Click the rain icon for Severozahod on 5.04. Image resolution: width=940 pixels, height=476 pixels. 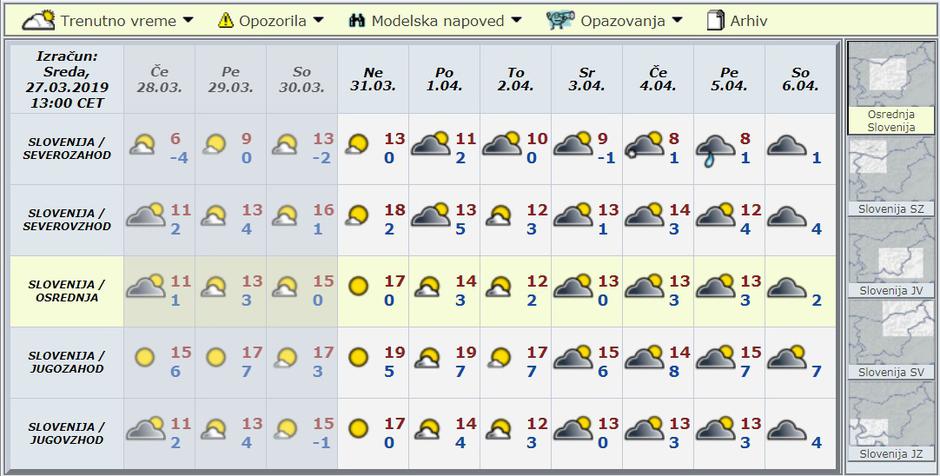point(714,147)
